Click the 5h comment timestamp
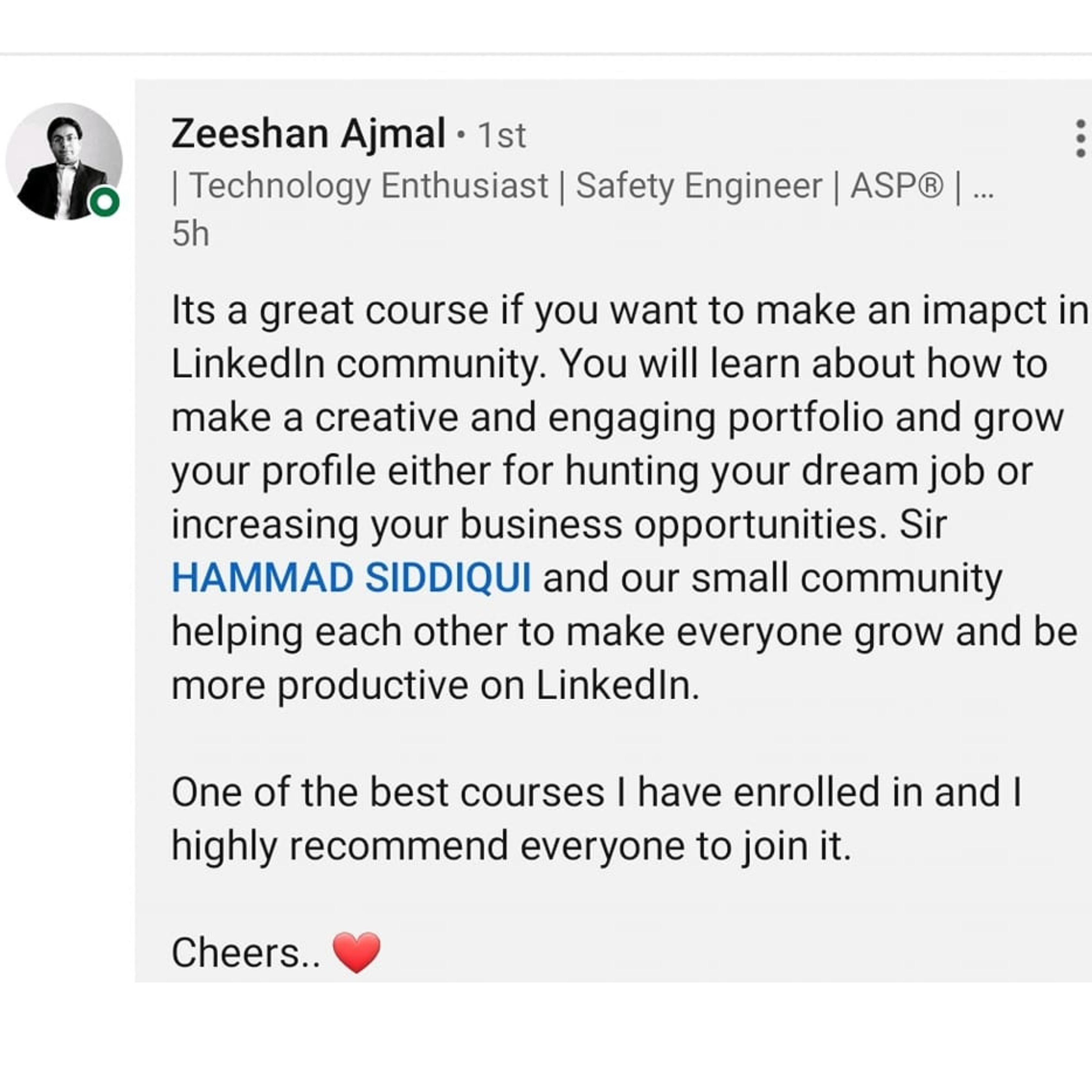Image resolution: width=1092 pixels, height=1092 pixels. click(191, 233)
